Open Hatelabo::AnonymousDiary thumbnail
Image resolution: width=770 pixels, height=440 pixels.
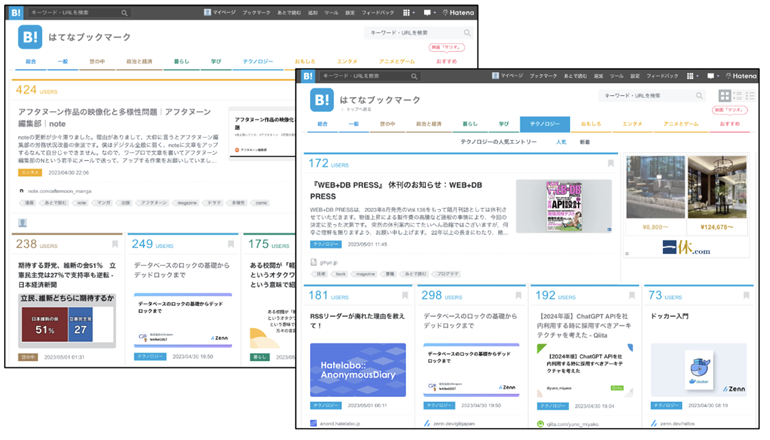tap(358, 370)
